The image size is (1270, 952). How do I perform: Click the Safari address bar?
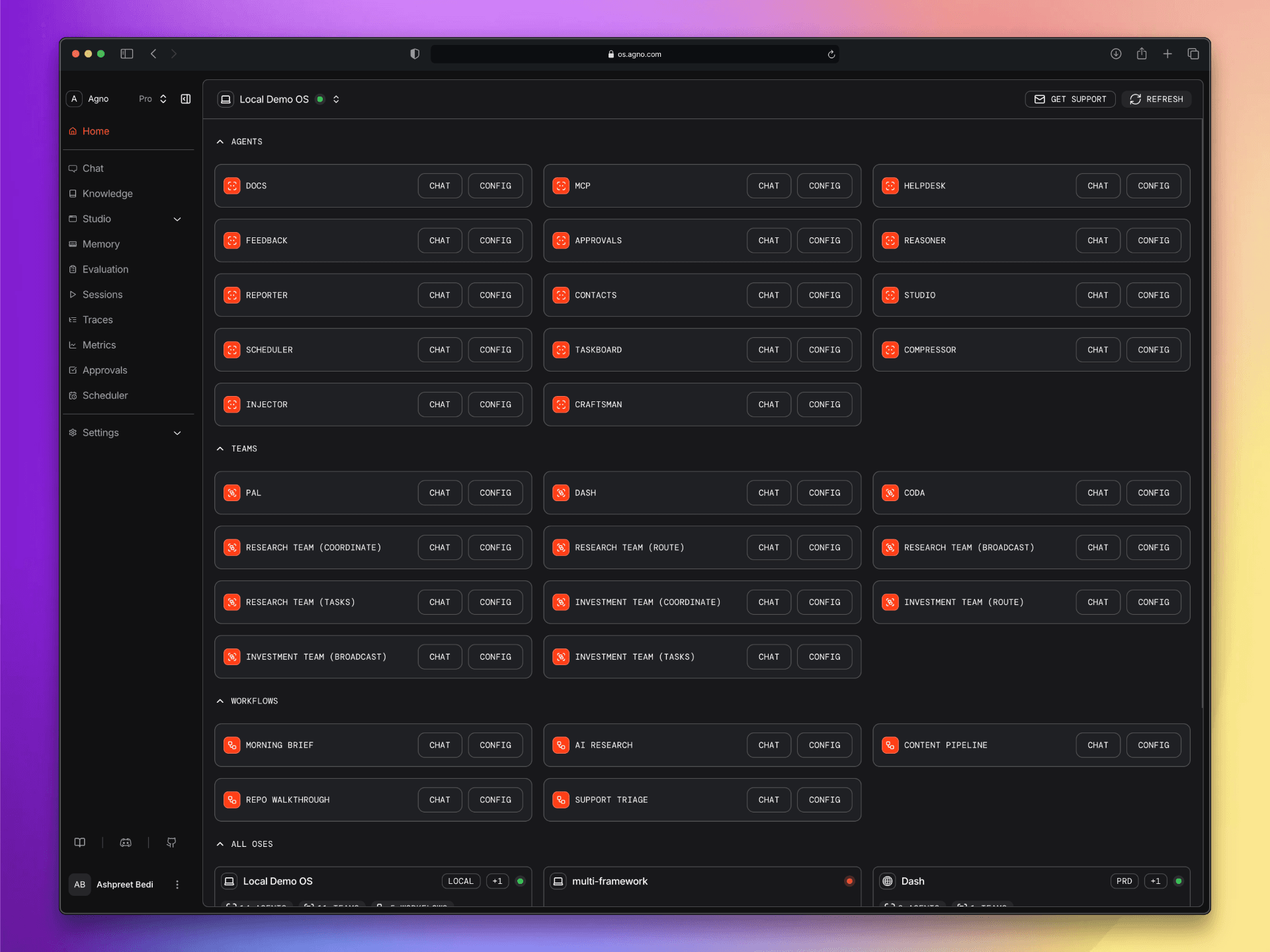pyautogui.click(x=635, y=54)
